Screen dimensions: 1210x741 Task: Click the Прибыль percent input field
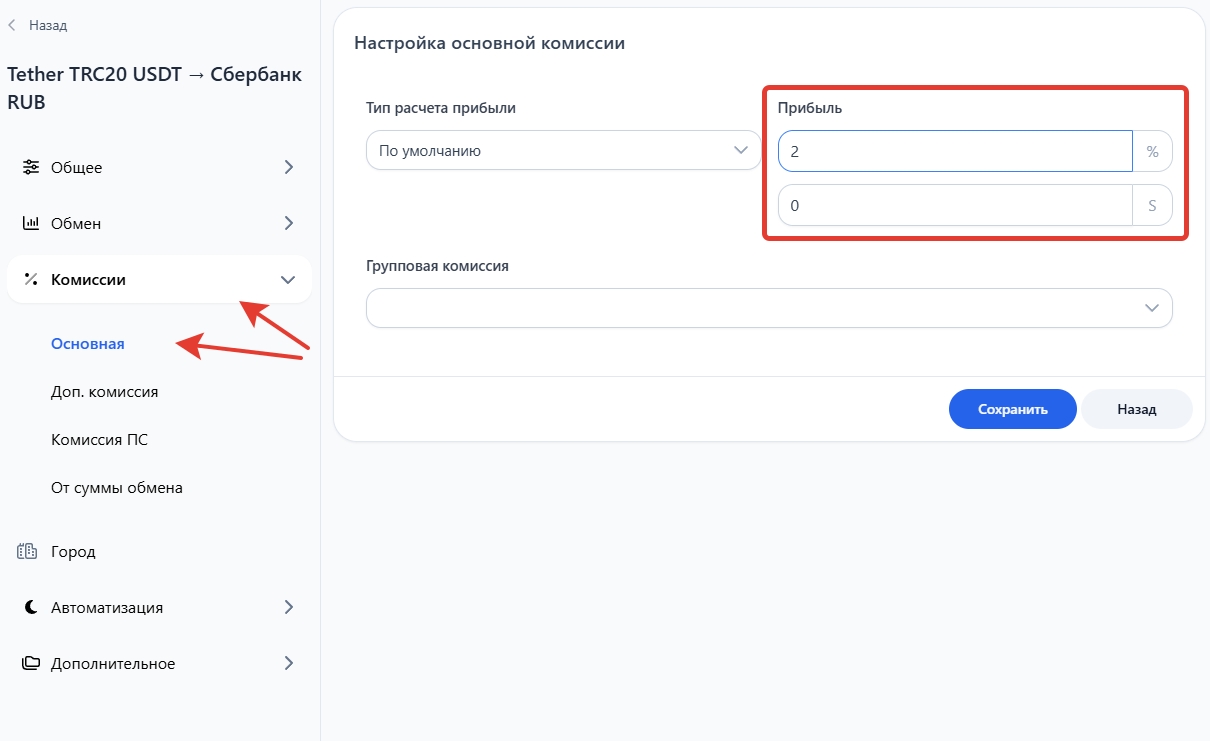(x=954, y=152)
